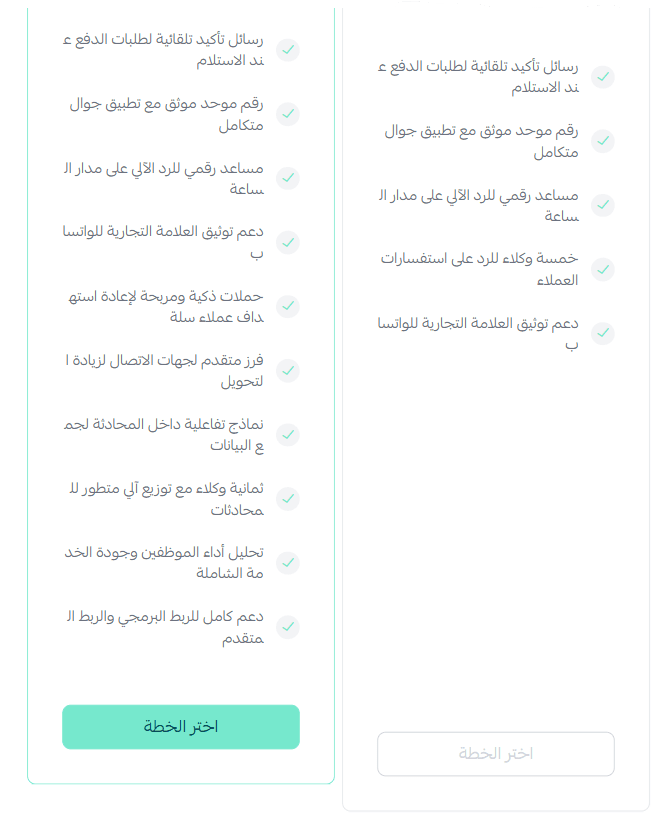Click دعم توثيق العلامة checkmark in outlined-button plan
This screenshot has width=665, height=835.
point(602,334)
